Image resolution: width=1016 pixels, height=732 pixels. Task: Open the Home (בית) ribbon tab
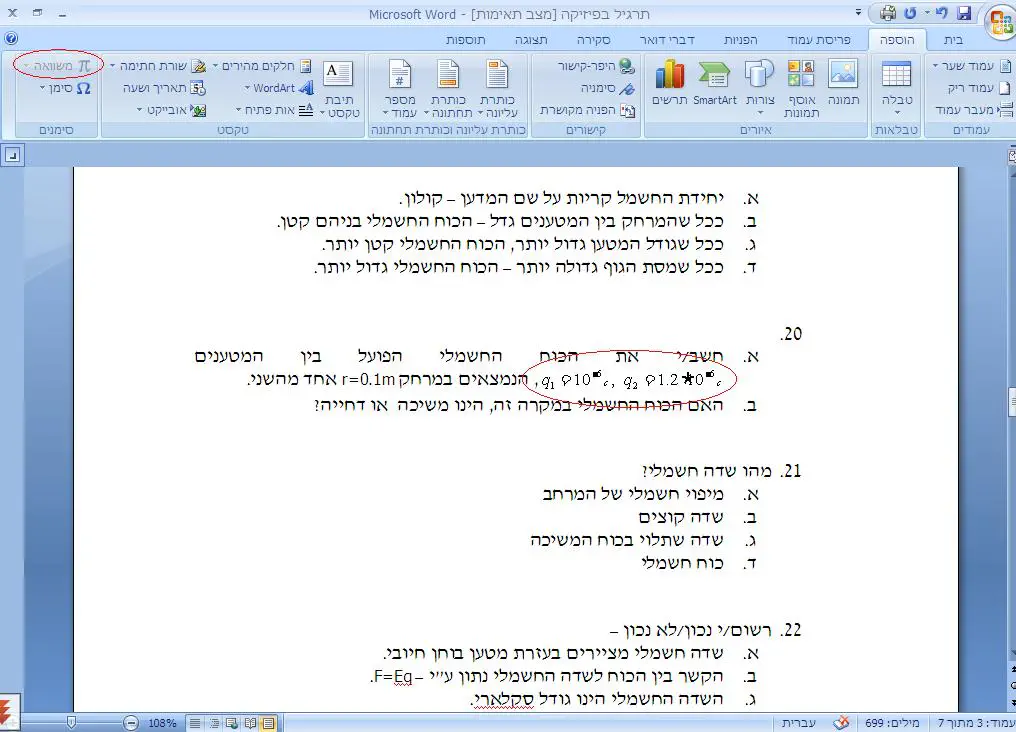point(954,40)
